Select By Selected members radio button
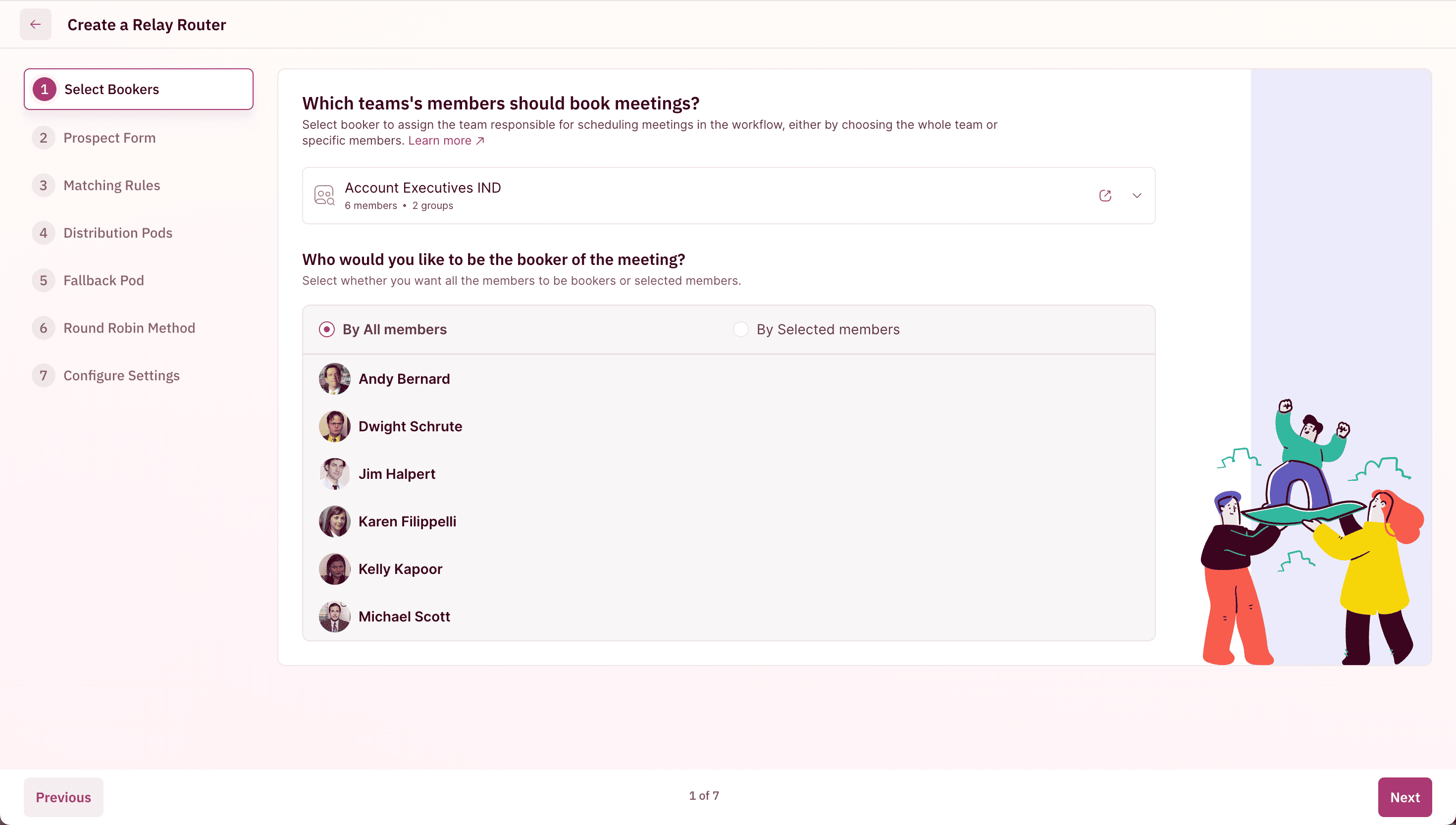Image resolution: width=1456 pixels, height=825 pixels. tap(740, 329)
